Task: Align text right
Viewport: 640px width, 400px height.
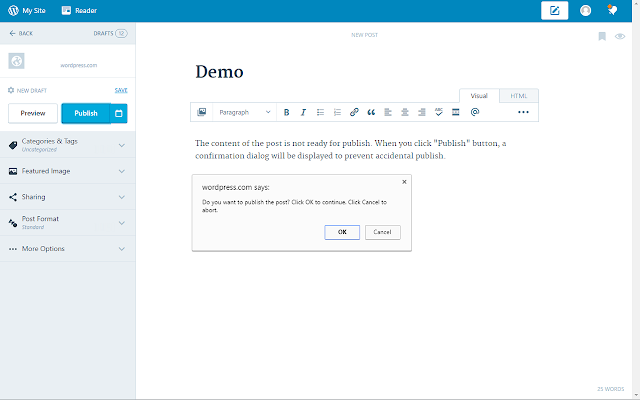Action: click(x=422, y=112)
